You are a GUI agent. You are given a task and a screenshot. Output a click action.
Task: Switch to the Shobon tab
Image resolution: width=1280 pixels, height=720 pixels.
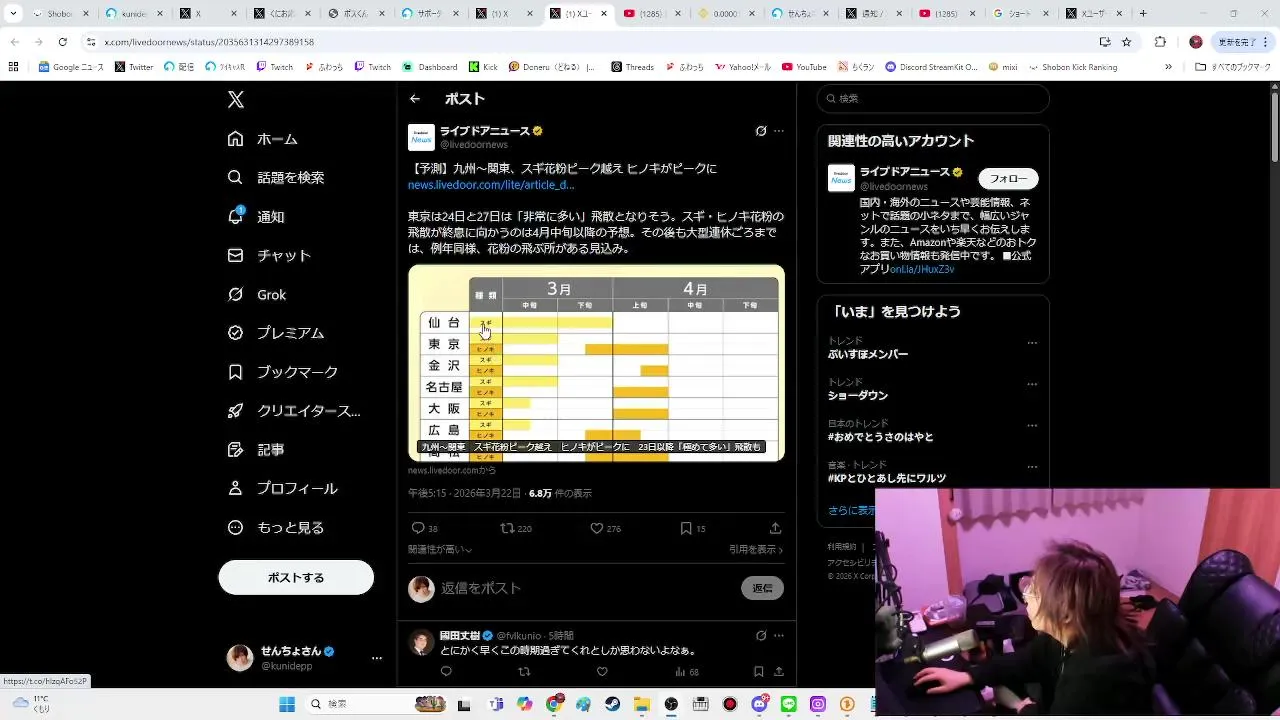pos(60,14)
